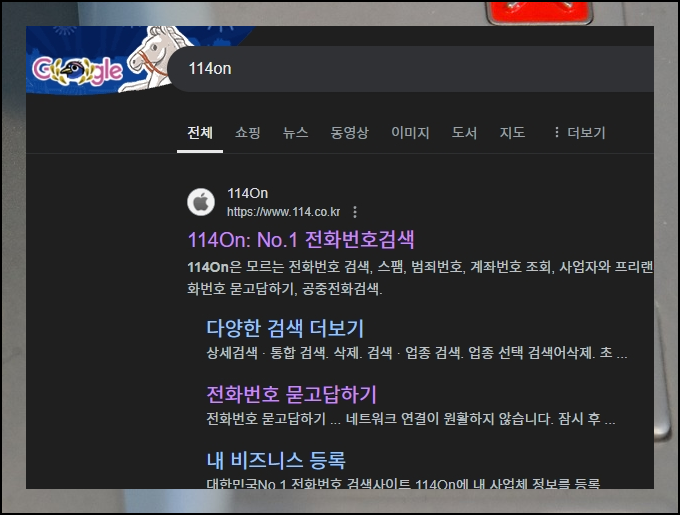The image size is (680, 515).
Task: Click snippet mentioning 네트워크 연결이 원활하지 않습니다
Action: 411,419
